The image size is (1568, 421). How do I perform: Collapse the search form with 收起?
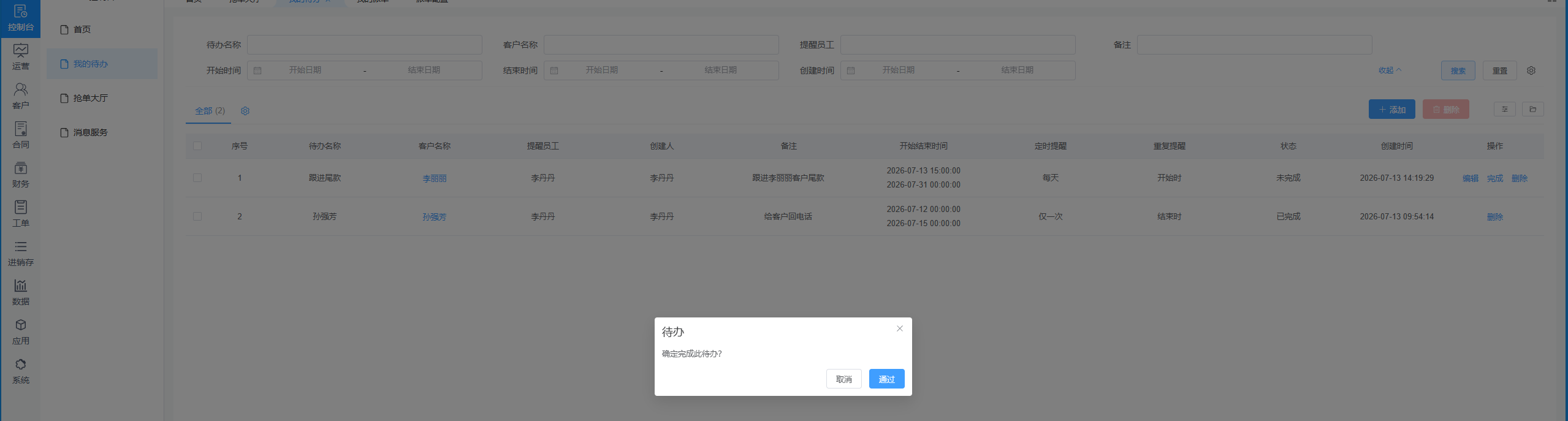click(1390, 70)
